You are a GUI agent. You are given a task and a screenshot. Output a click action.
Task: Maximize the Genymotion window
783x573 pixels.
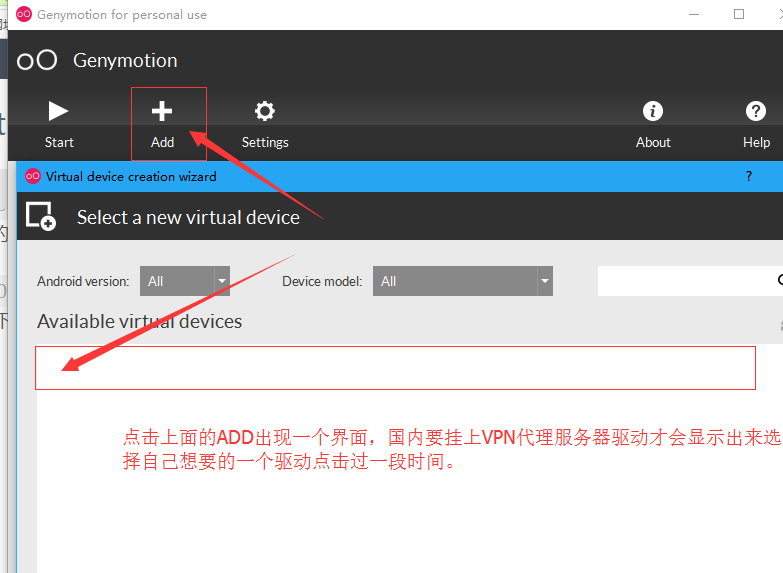pos(739,14)
